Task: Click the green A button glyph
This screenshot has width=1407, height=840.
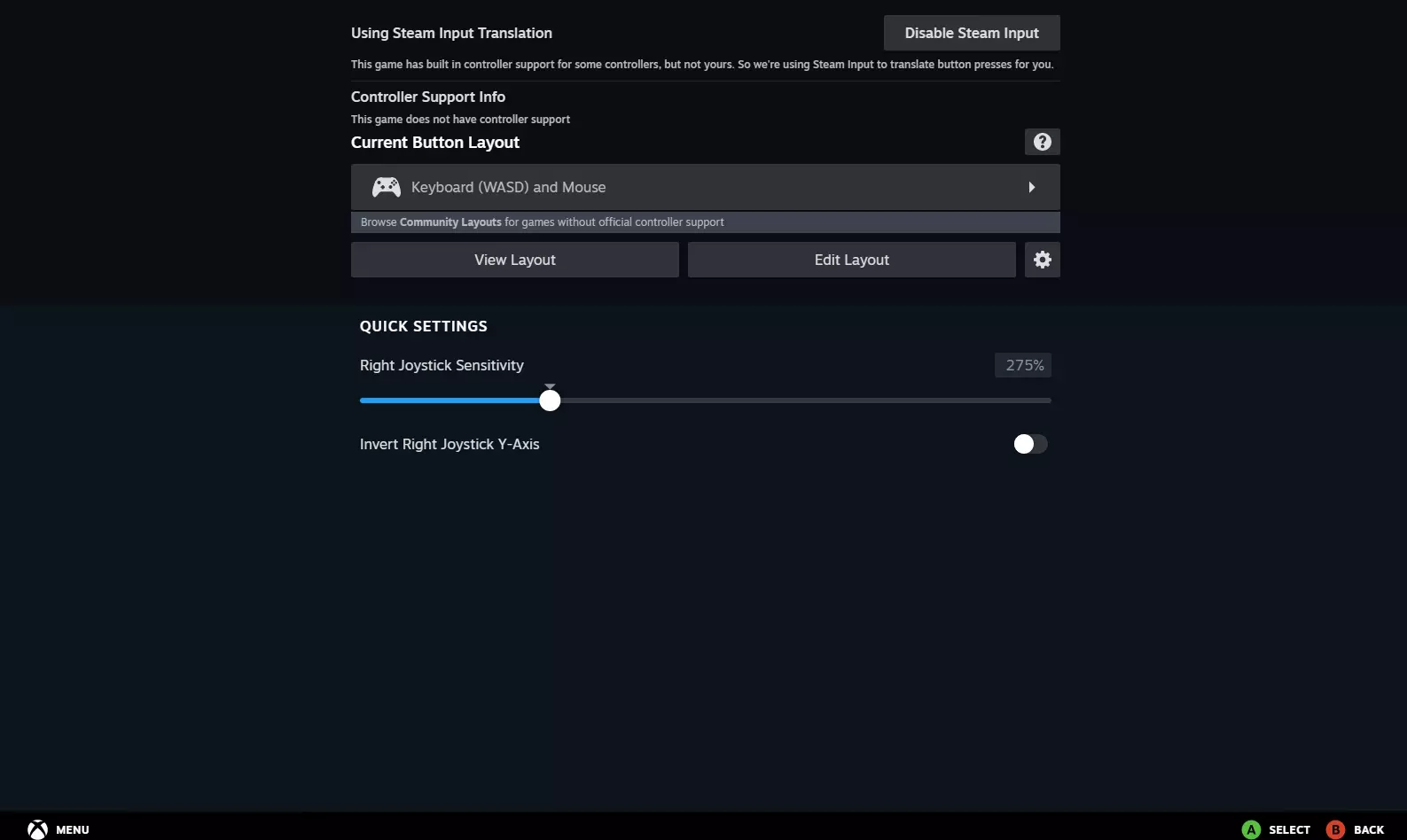Action: click(x=1251, y=829)
